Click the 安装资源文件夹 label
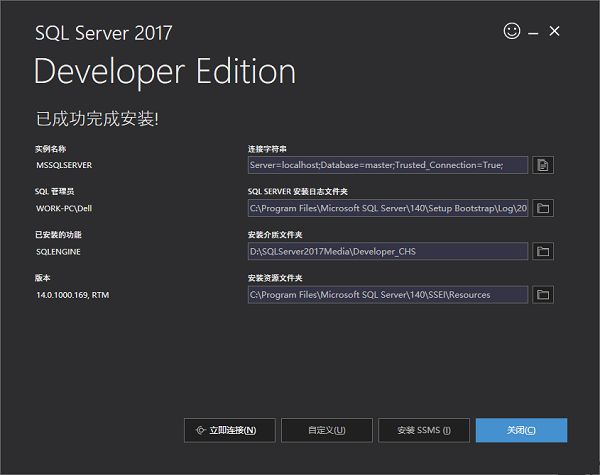 pos(275,278)
